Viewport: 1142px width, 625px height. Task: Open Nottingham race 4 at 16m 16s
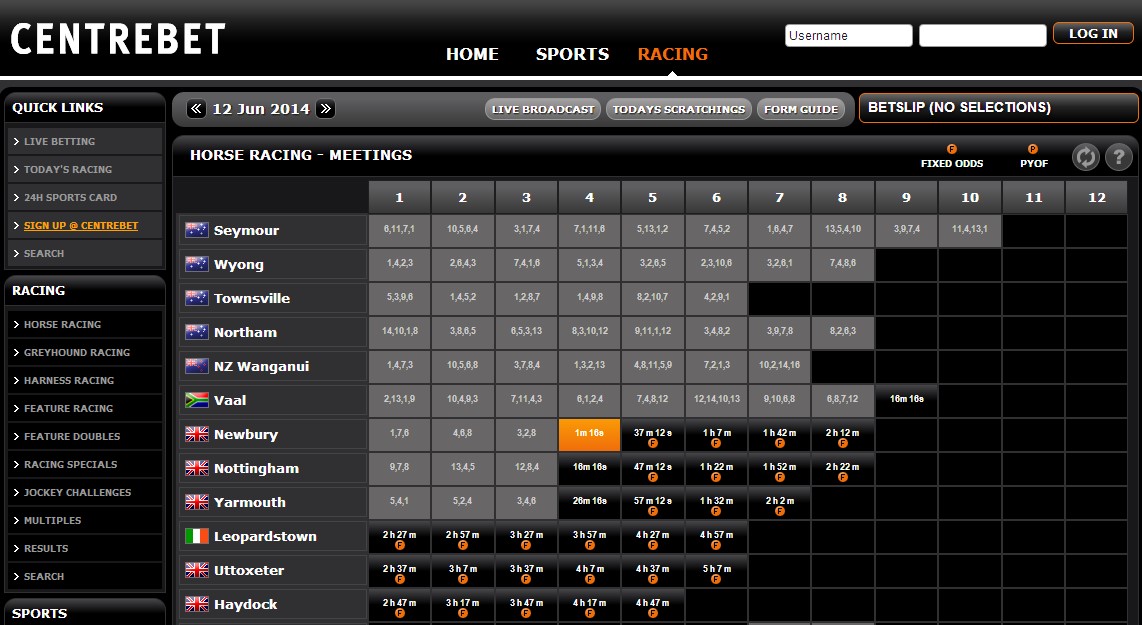coord(589,468)
